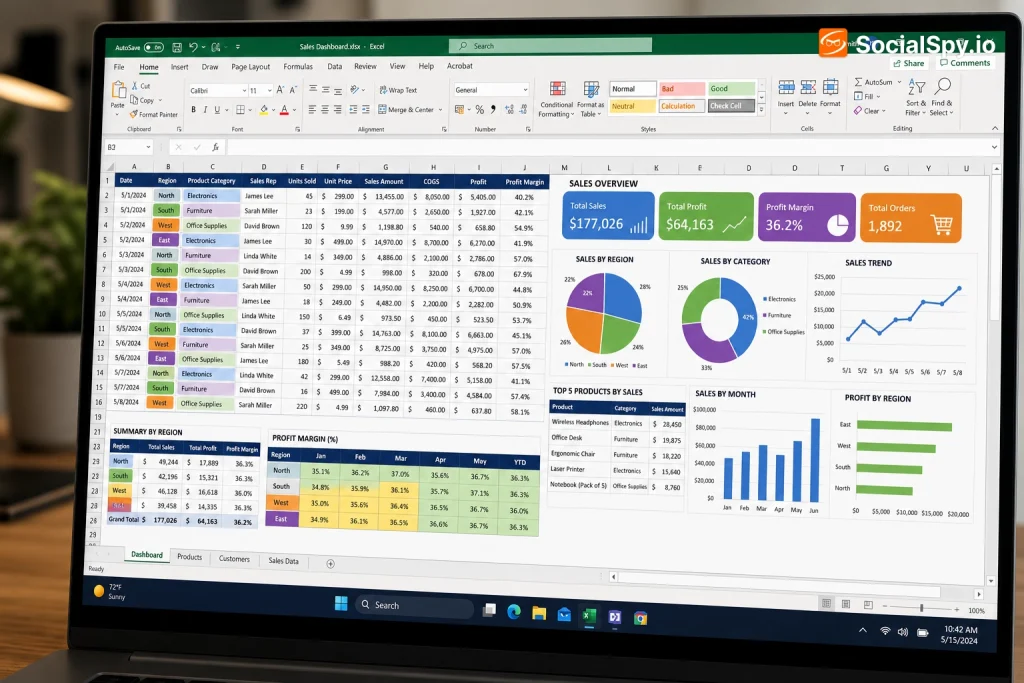This screenshot has height=683, width=1024.
Task: Click the Increase Indent icon
Action: (366, 110)
